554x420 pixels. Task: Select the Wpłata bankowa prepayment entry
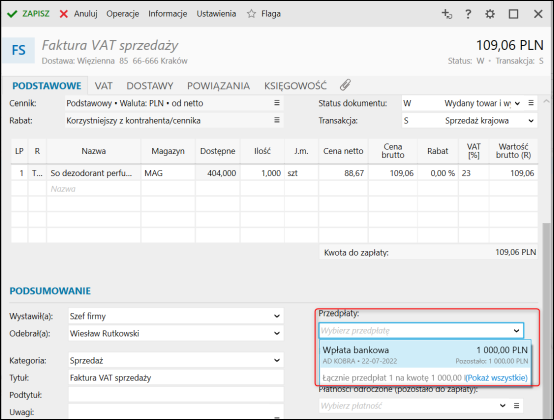[425, 355]
